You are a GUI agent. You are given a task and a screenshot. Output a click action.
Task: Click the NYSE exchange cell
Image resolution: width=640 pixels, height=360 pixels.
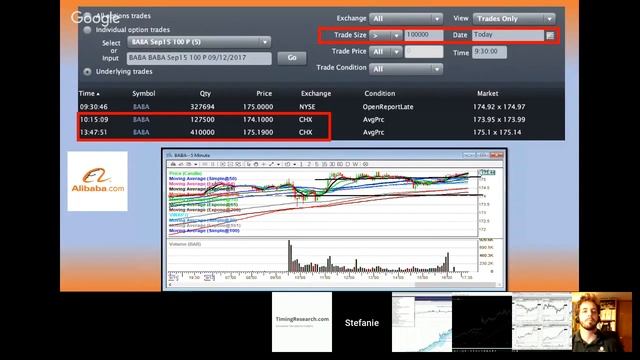click(307, 107)
